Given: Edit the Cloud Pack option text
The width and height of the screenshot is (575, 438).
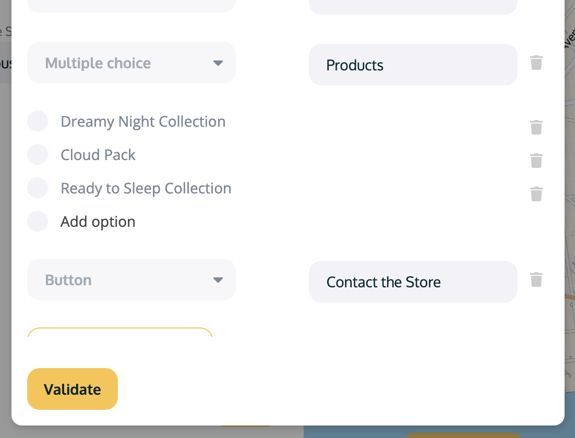Looking at the screenshot, I should tap(98, 155).
